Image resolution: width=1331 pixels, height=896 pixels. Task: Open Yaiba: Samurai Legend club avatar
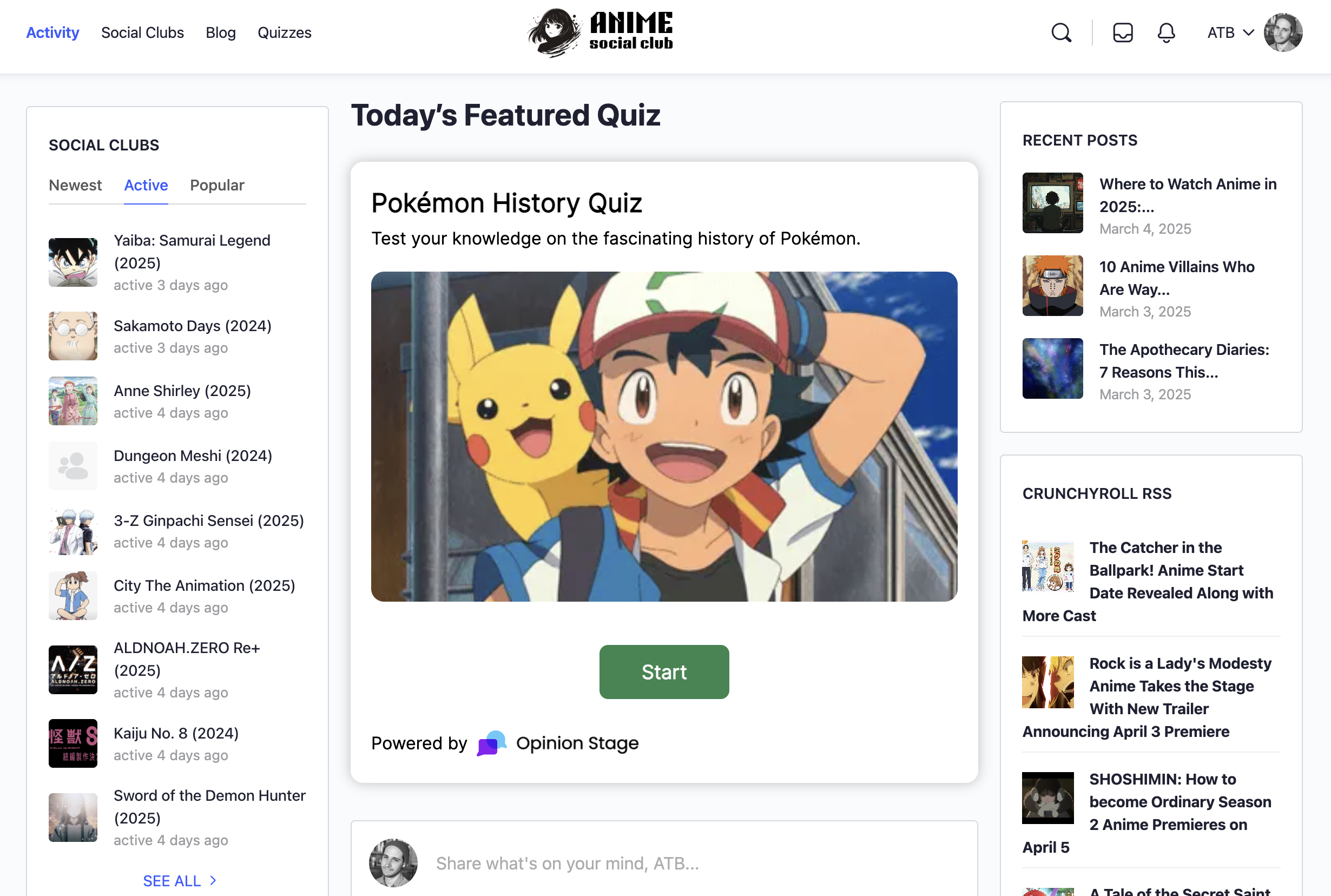pyautogui.click(x=73, y=262)
